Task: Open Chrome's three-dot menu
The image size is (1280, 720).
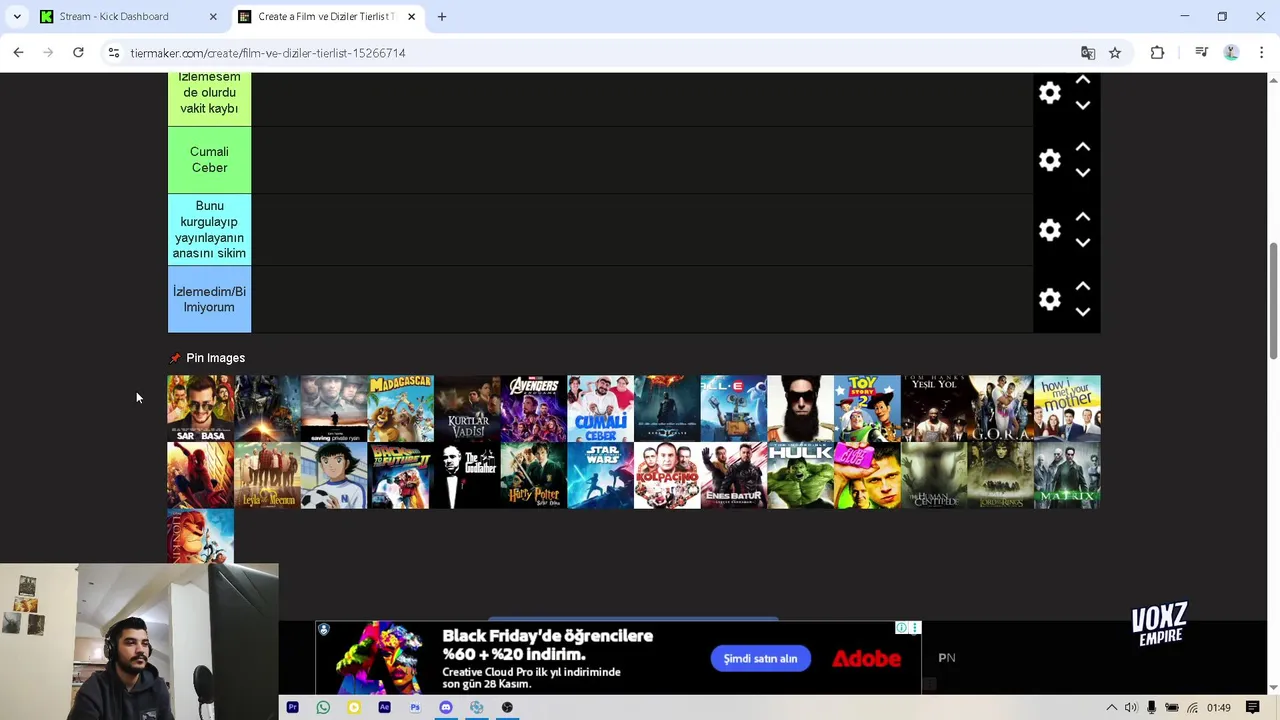Action: pos(1262,53)
